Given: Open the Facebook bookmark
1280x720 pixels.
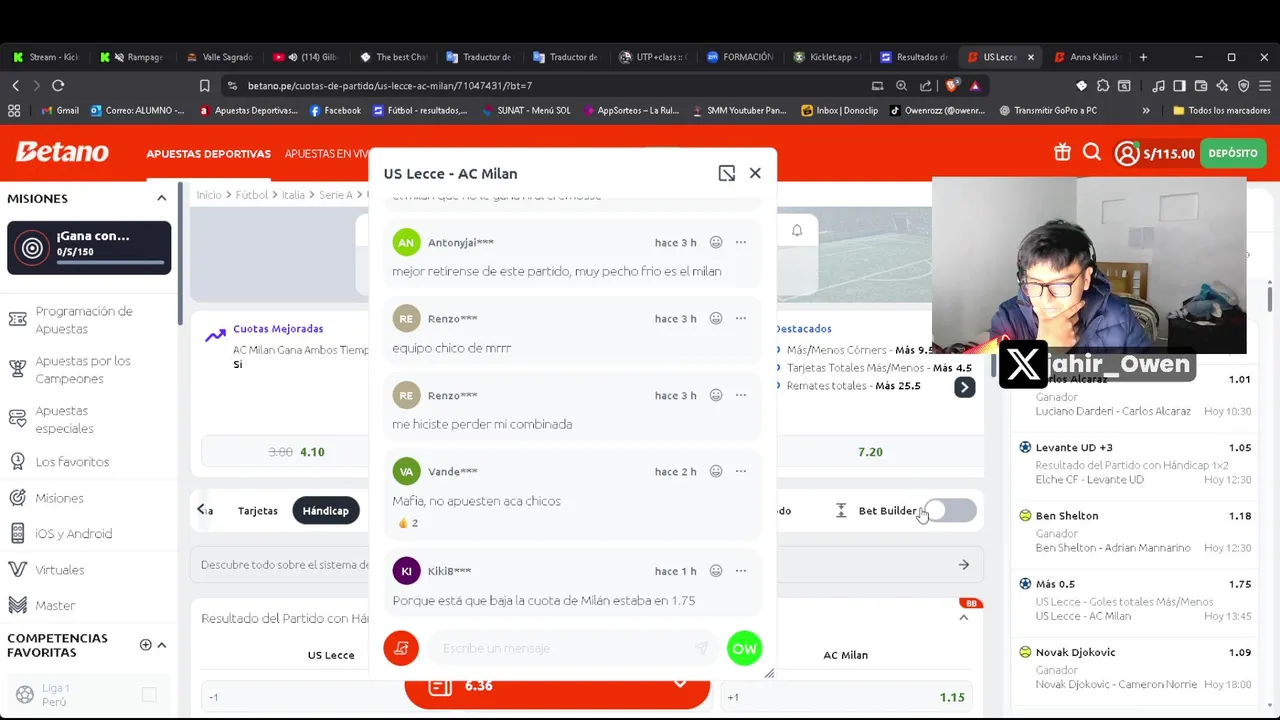Looking at the screenshot, I should coord(335,110).
